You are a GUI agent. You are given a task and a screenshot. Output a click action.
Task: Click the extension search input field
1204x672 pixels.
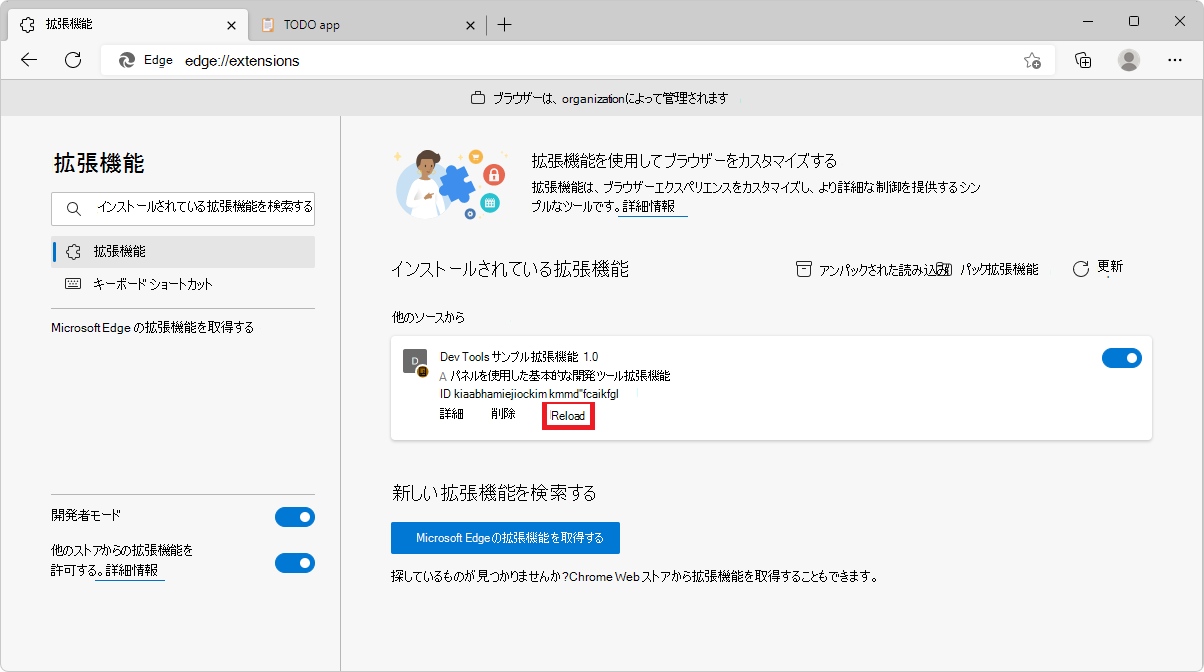(x=183, y=208)
